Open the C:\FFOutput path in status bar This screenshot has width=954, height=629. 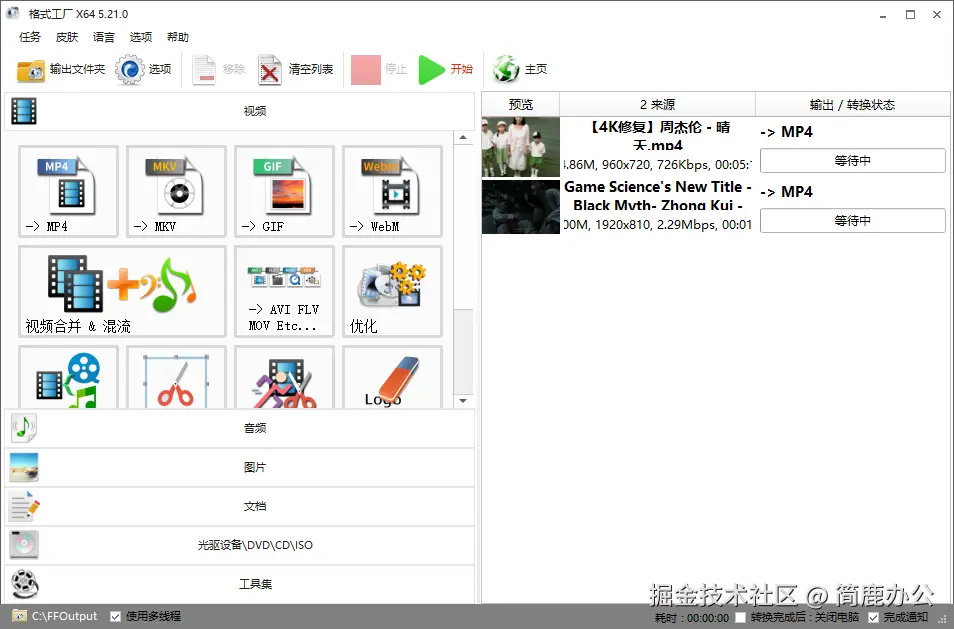tap(64, 616)
